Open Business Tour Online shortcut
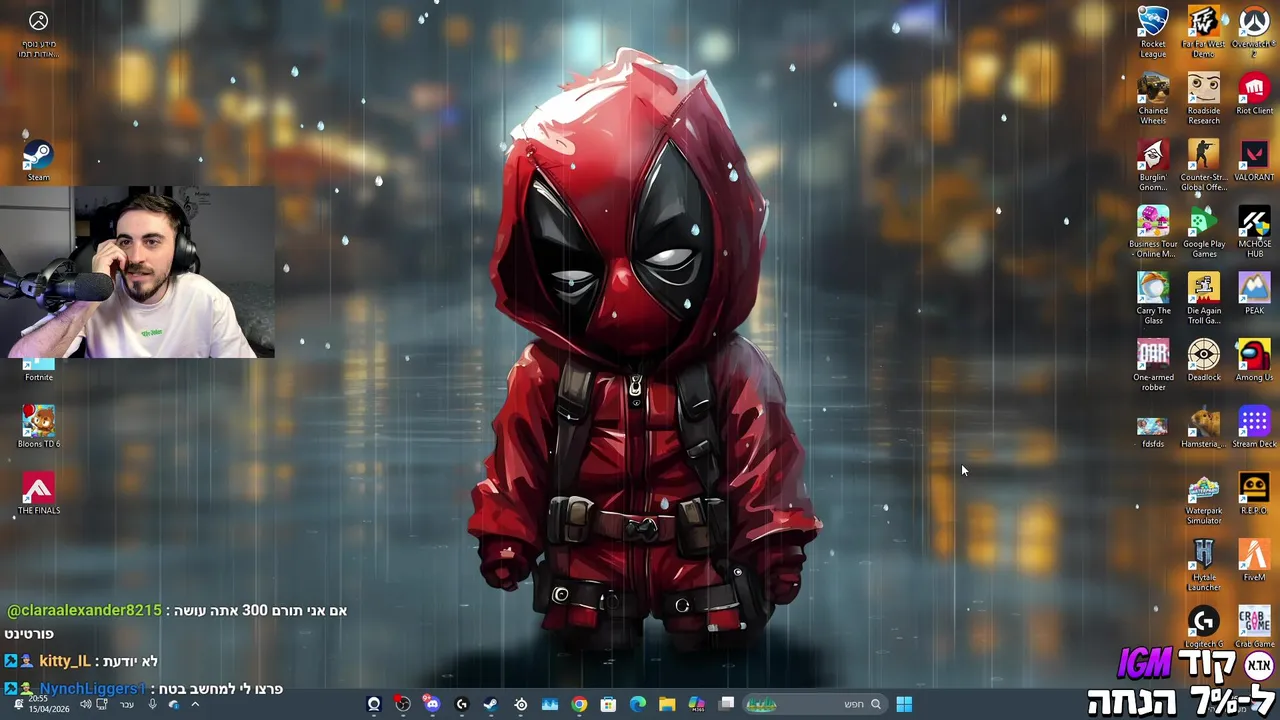The width and height of the screenshot is (1280, 720). click(1153, 232)
